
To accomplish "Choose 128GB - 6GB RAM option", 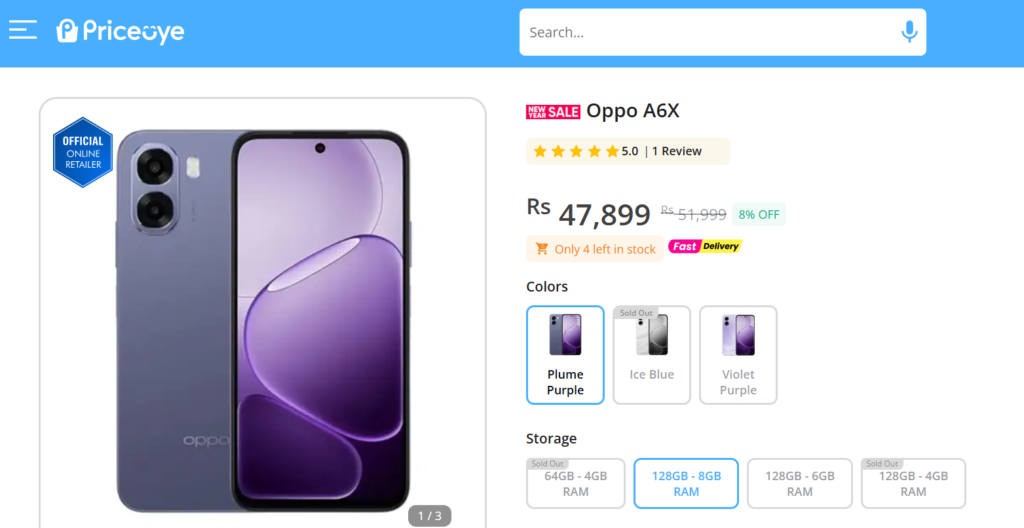I will click(799, 484).
